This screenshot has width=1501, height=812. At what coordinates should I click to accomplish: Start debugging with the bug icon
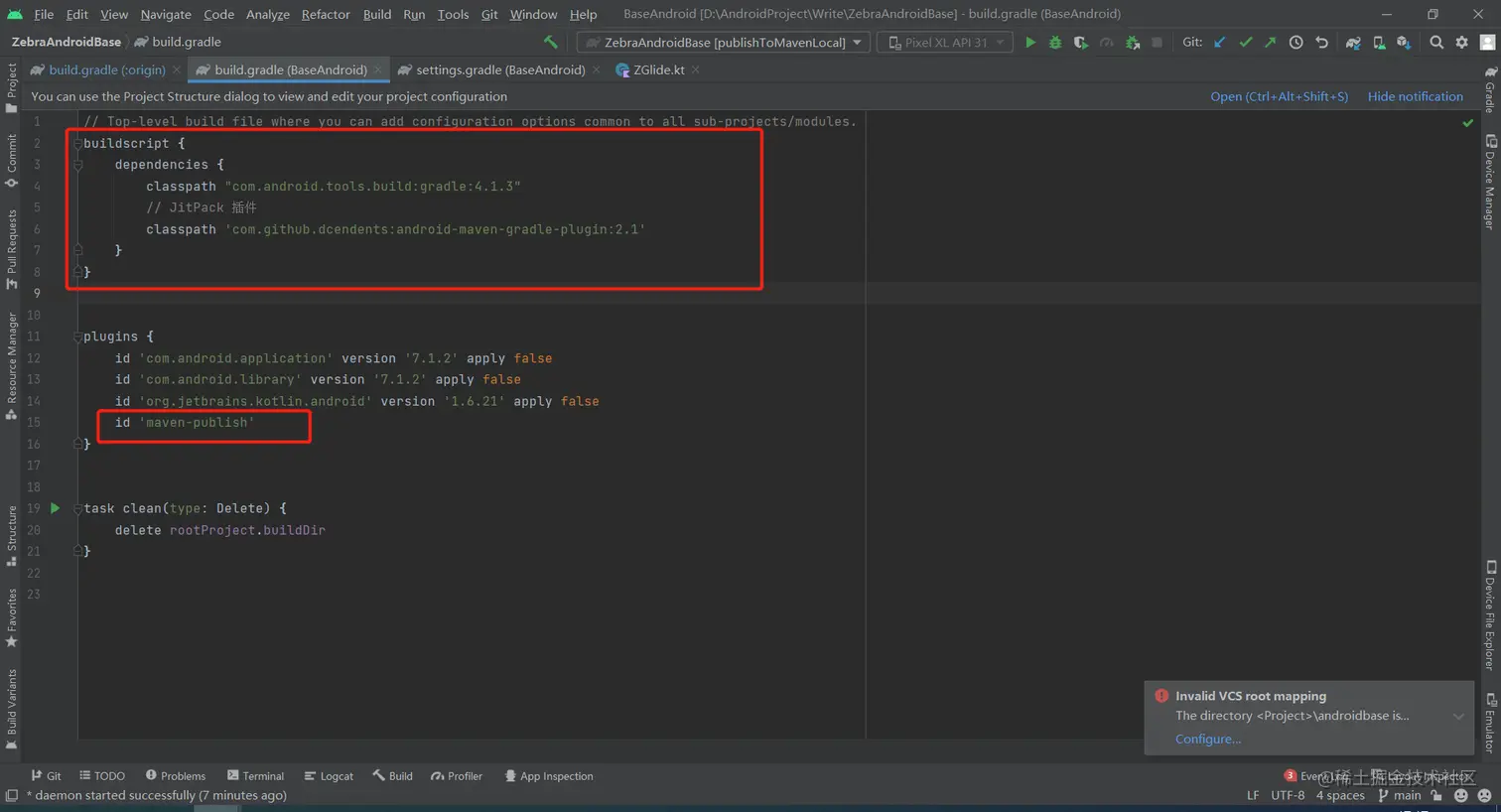point(1055,43)
